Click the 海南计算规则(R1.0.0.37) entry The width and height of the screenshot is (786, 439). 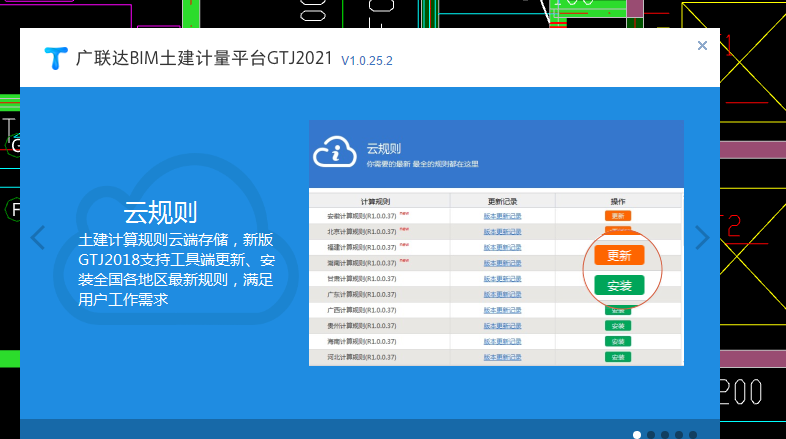coord(361,341)
